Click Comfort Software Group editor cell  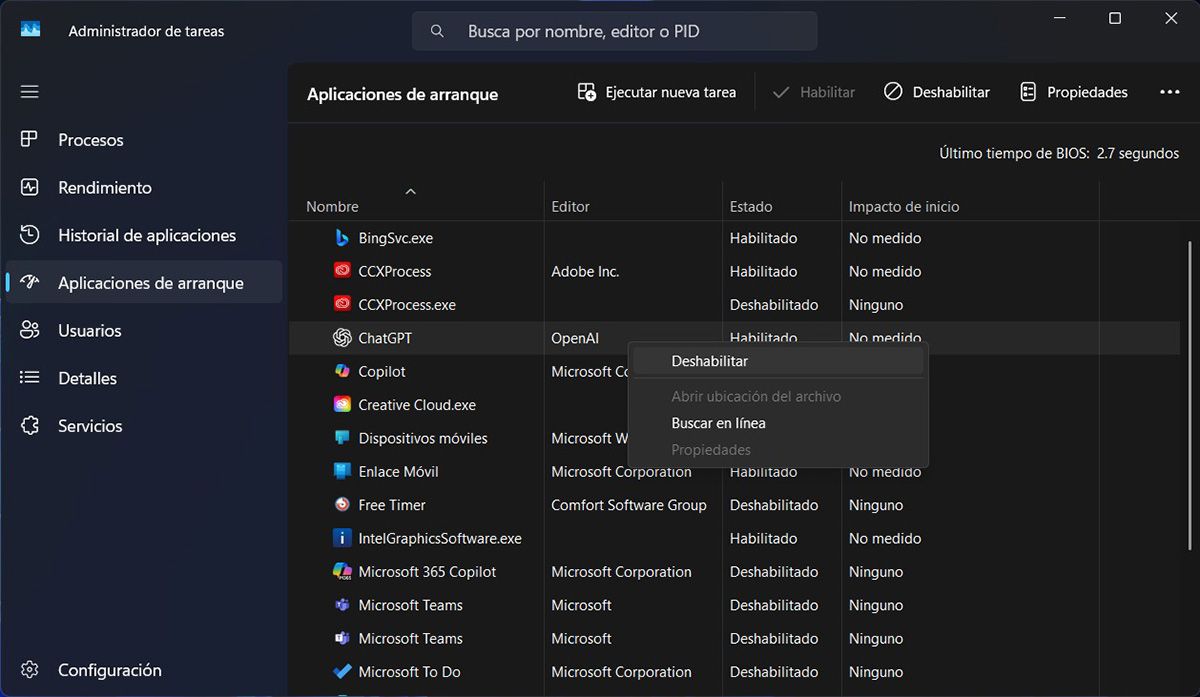(629, 505)
